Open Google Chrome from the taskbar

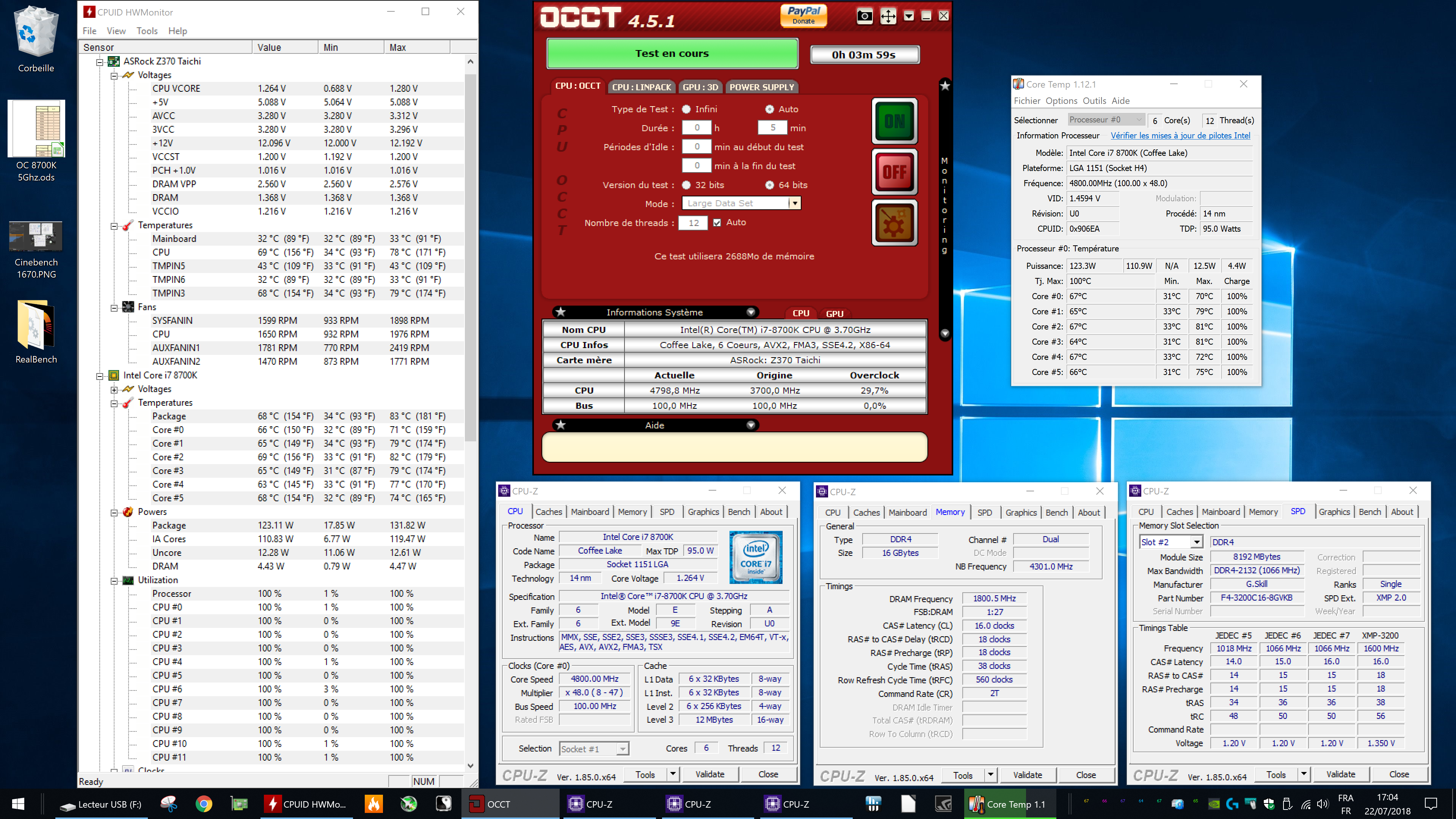tap(204, 803)
